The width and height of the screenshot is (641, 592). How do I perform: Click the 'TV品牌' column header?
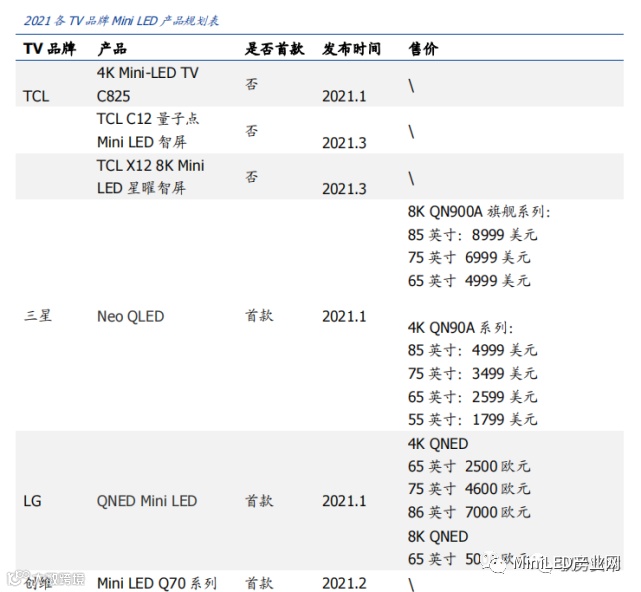pyautogui.click(x=49, y=49)
